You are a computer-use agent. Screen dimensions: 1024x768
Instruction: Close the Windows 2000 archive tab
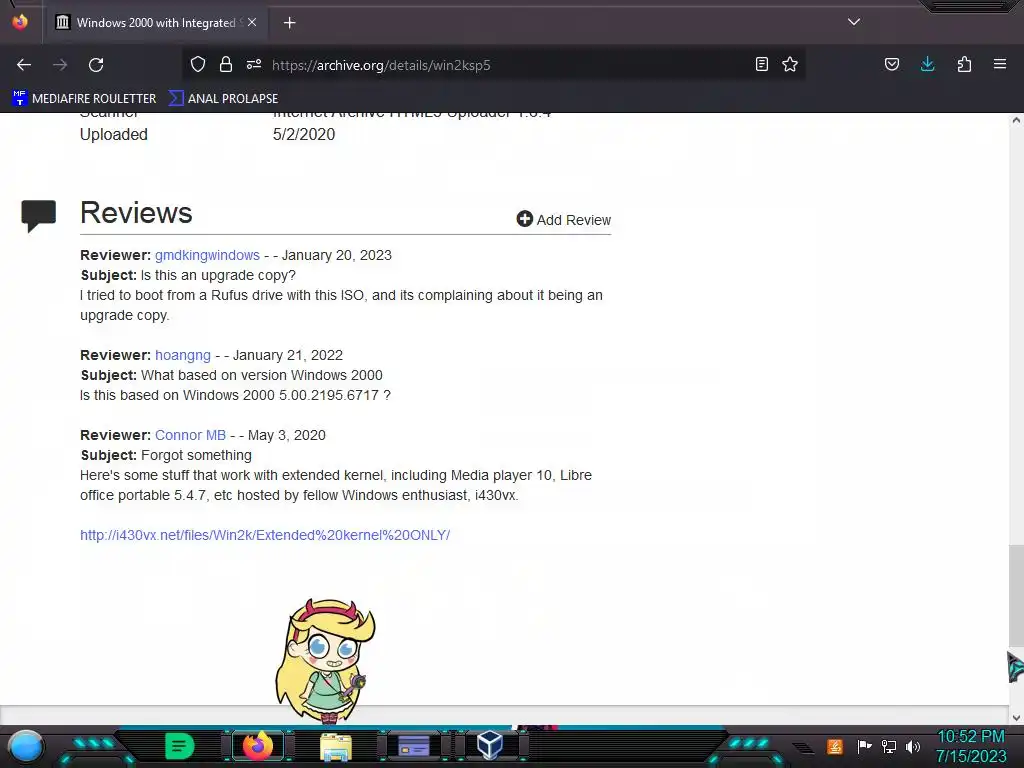[x=252, y=22]
